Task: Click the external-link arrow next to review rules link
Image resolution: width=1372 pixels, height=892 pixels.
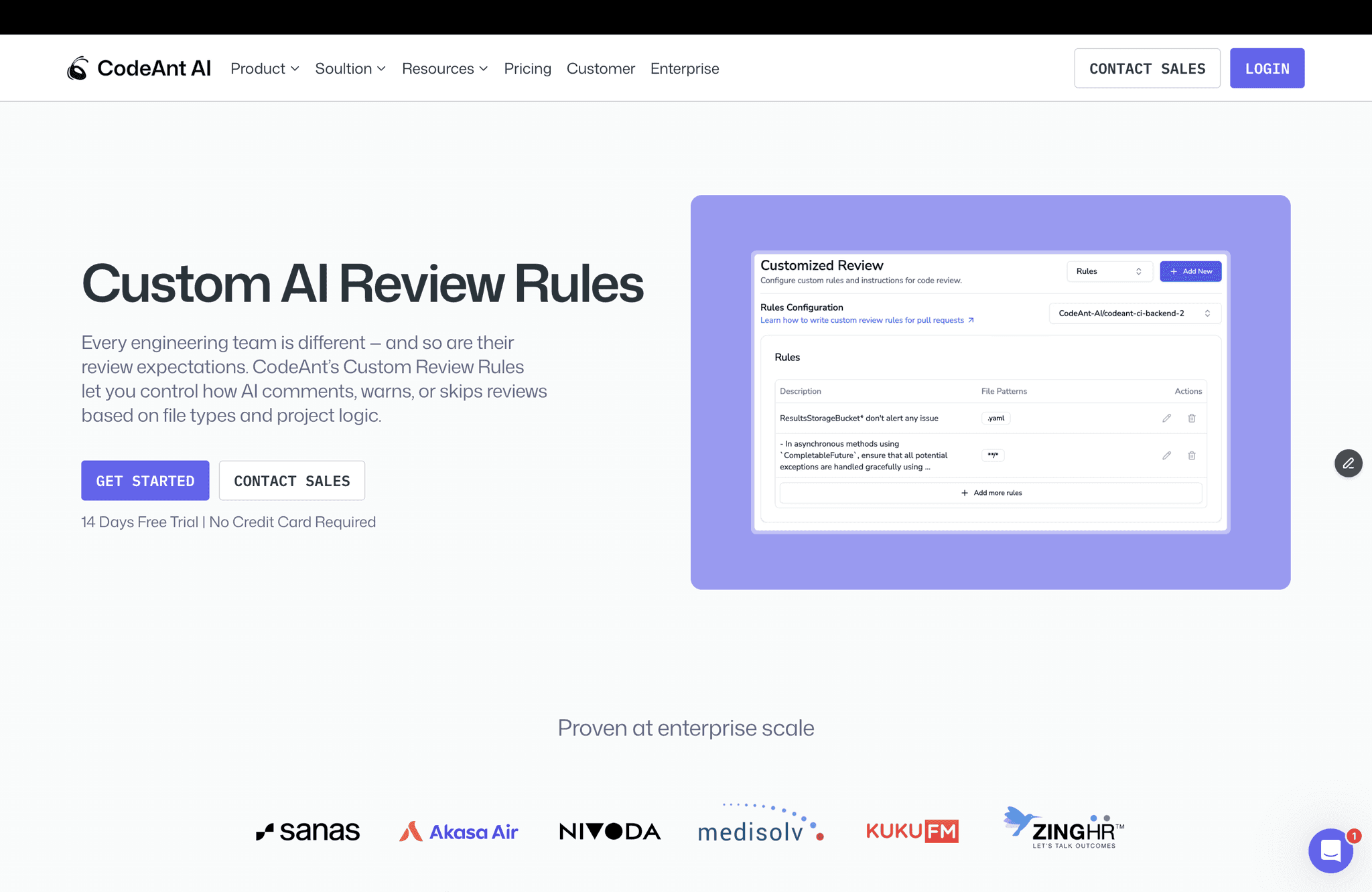Action: coord(971,320)
